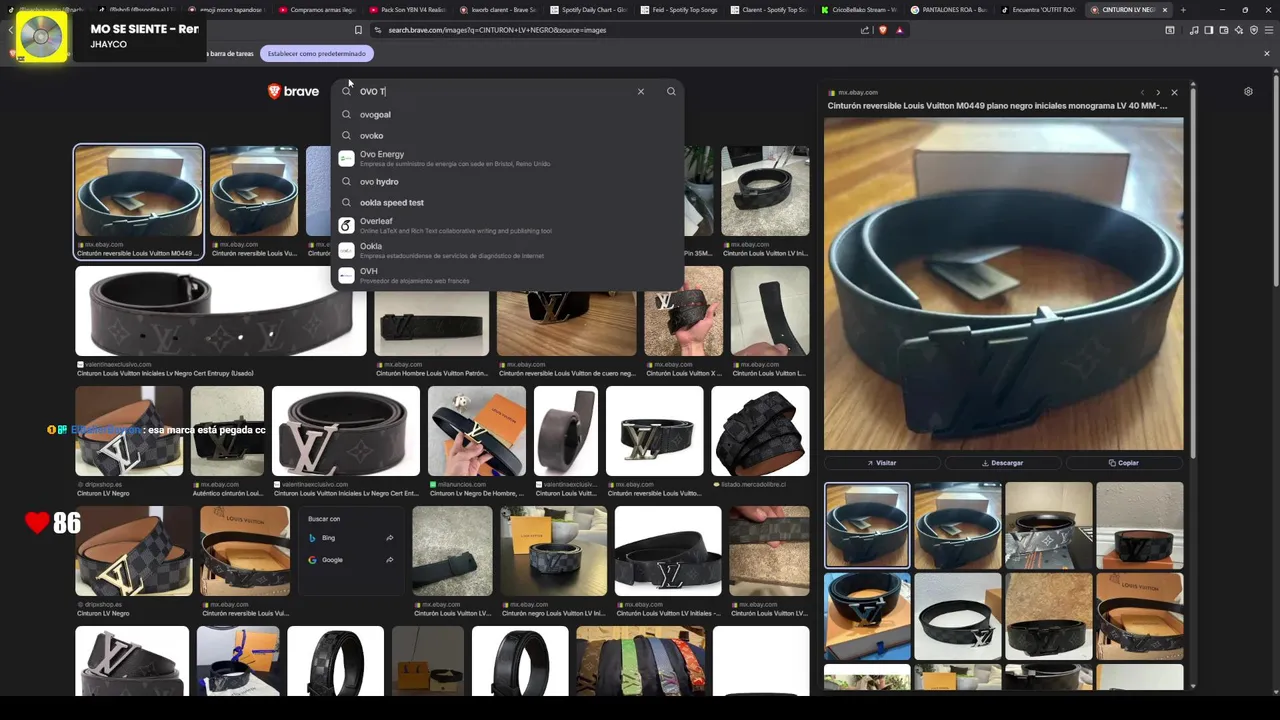This screenshot has width=1280, height=720.
Task: Switch to the PANTALONES ROA tab
Action: pos(950,9)
